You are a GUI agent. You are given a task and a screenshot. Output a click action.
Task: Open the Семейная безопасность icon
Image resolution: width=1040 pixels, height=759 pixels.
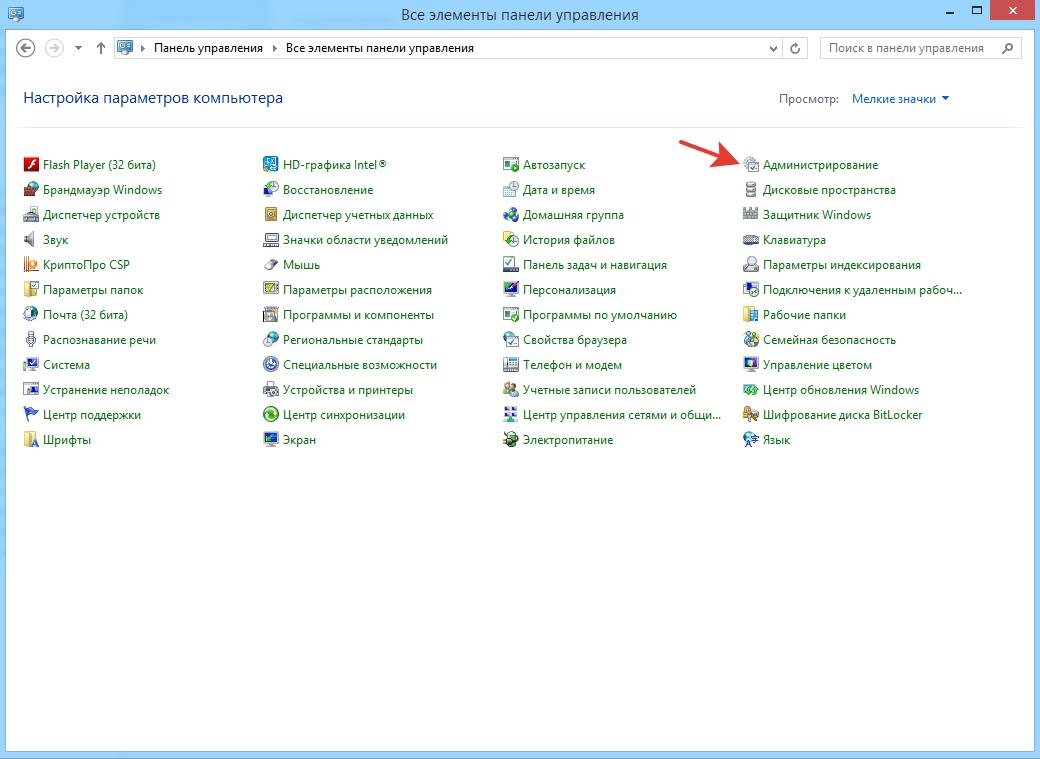pyautogui.click(x=751, y=340)
